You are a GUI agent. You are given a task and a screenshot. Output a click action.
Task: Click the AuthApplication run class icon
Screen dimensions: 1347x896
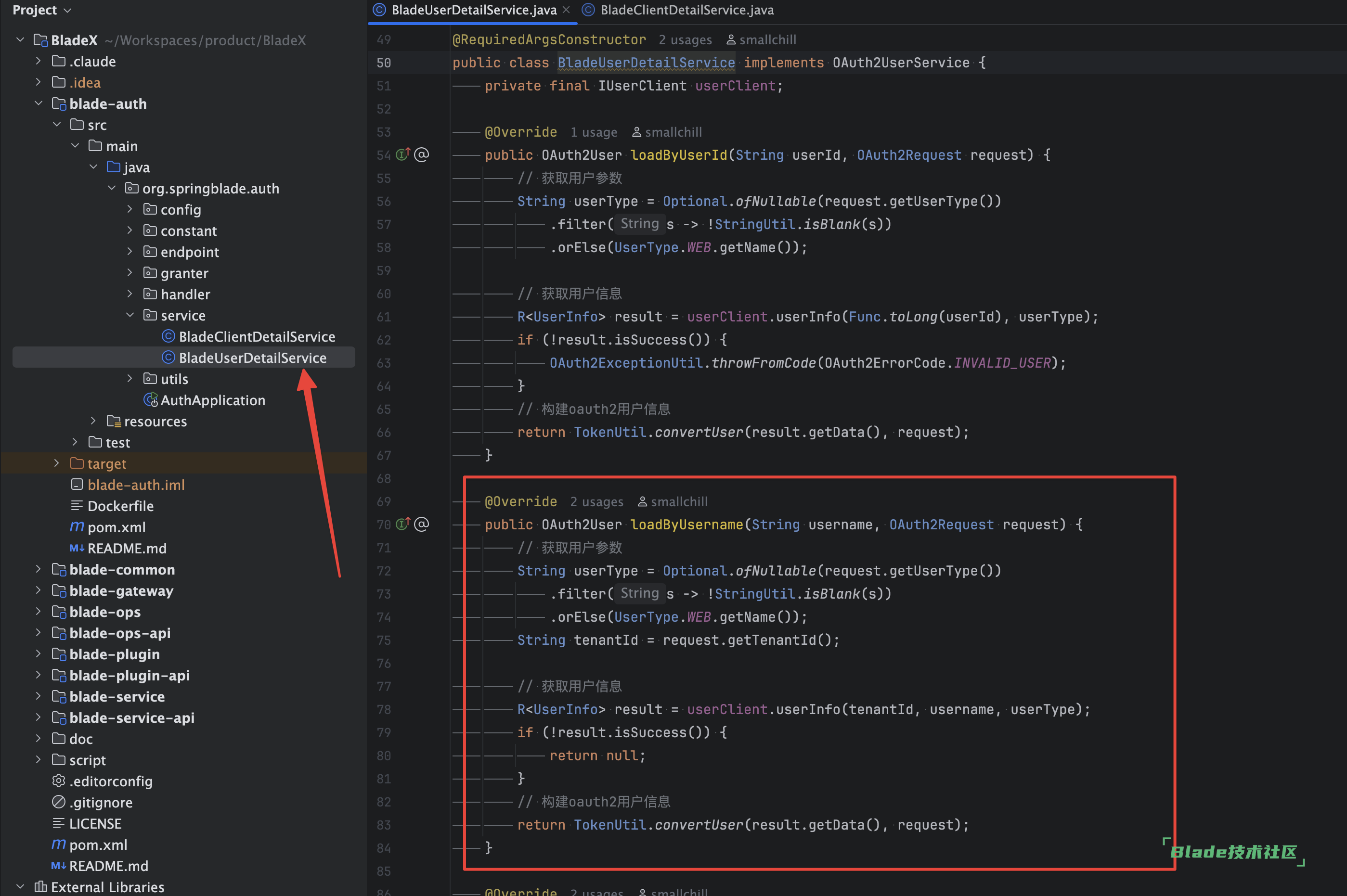150,400
